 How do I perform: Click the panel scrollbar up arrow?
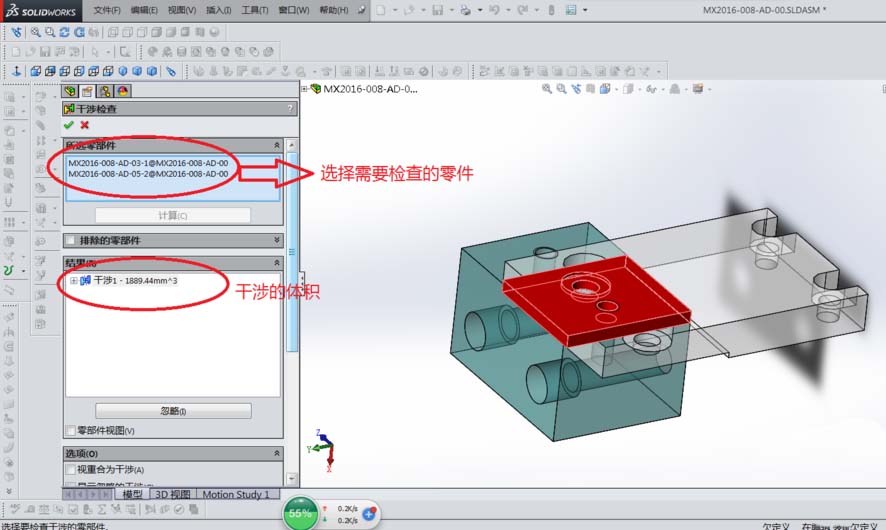pos(292,145)
